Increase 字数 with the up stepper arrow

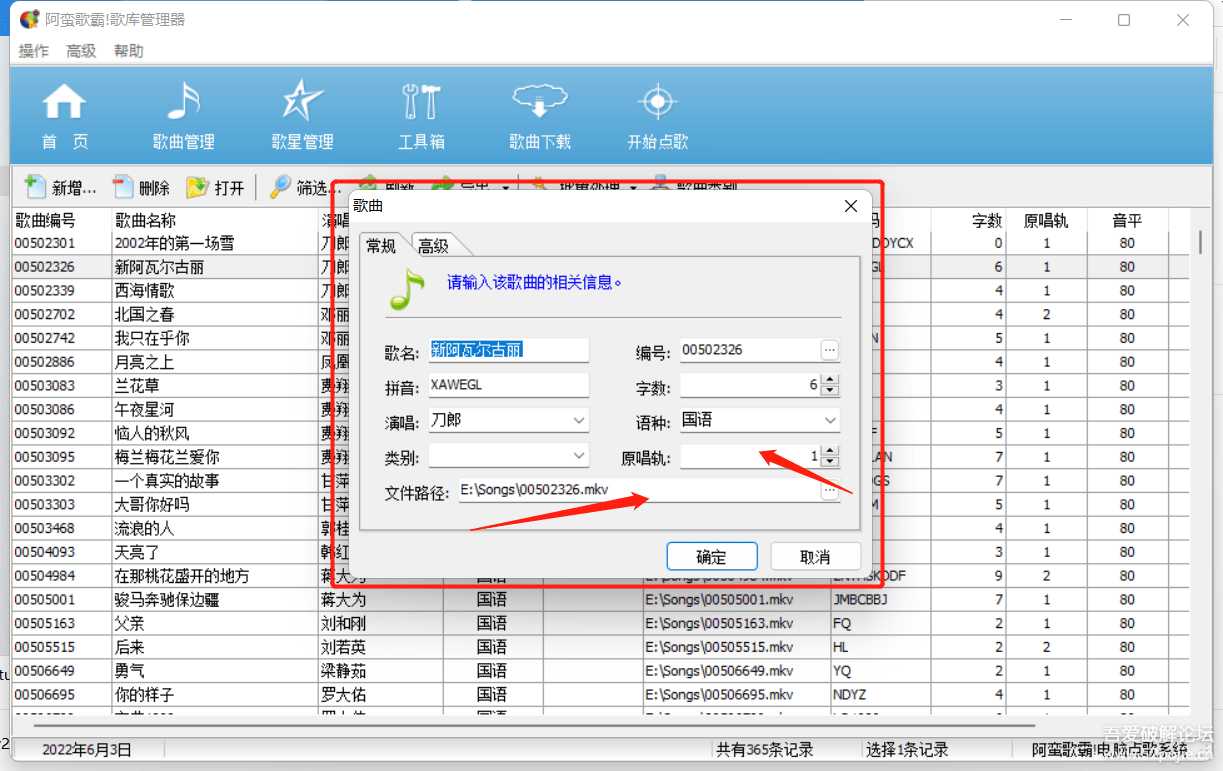[828, 379]
